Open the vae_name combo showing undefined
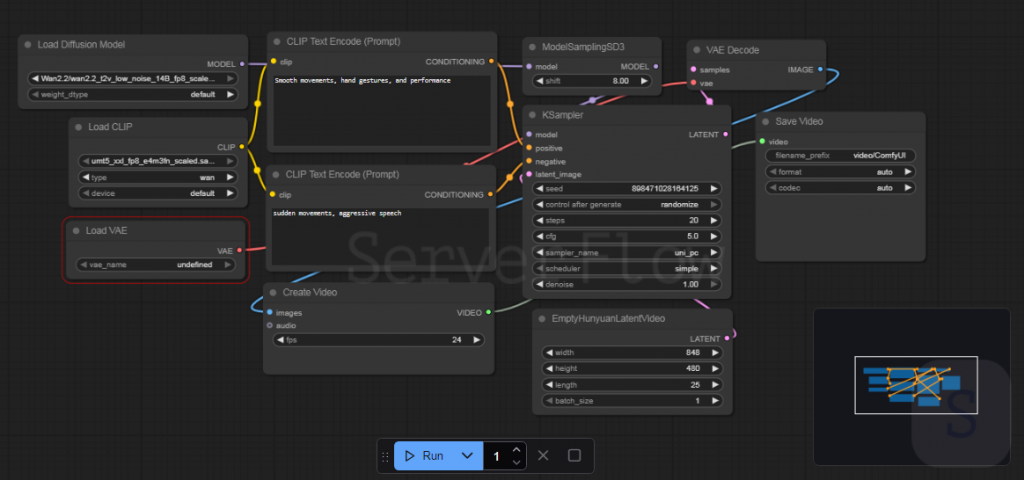The image size is (1024, 480). coord(155,264)
